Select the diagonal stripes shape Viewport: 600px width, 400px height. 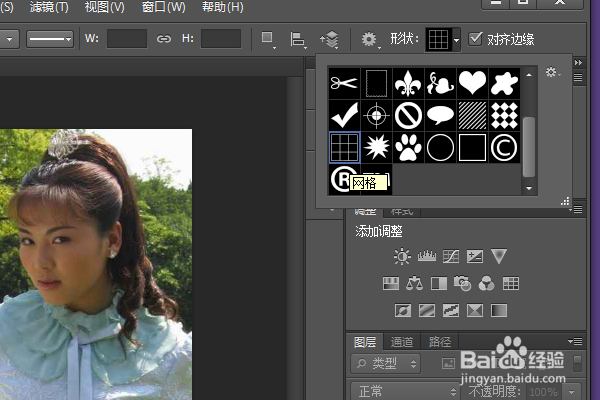472,115
